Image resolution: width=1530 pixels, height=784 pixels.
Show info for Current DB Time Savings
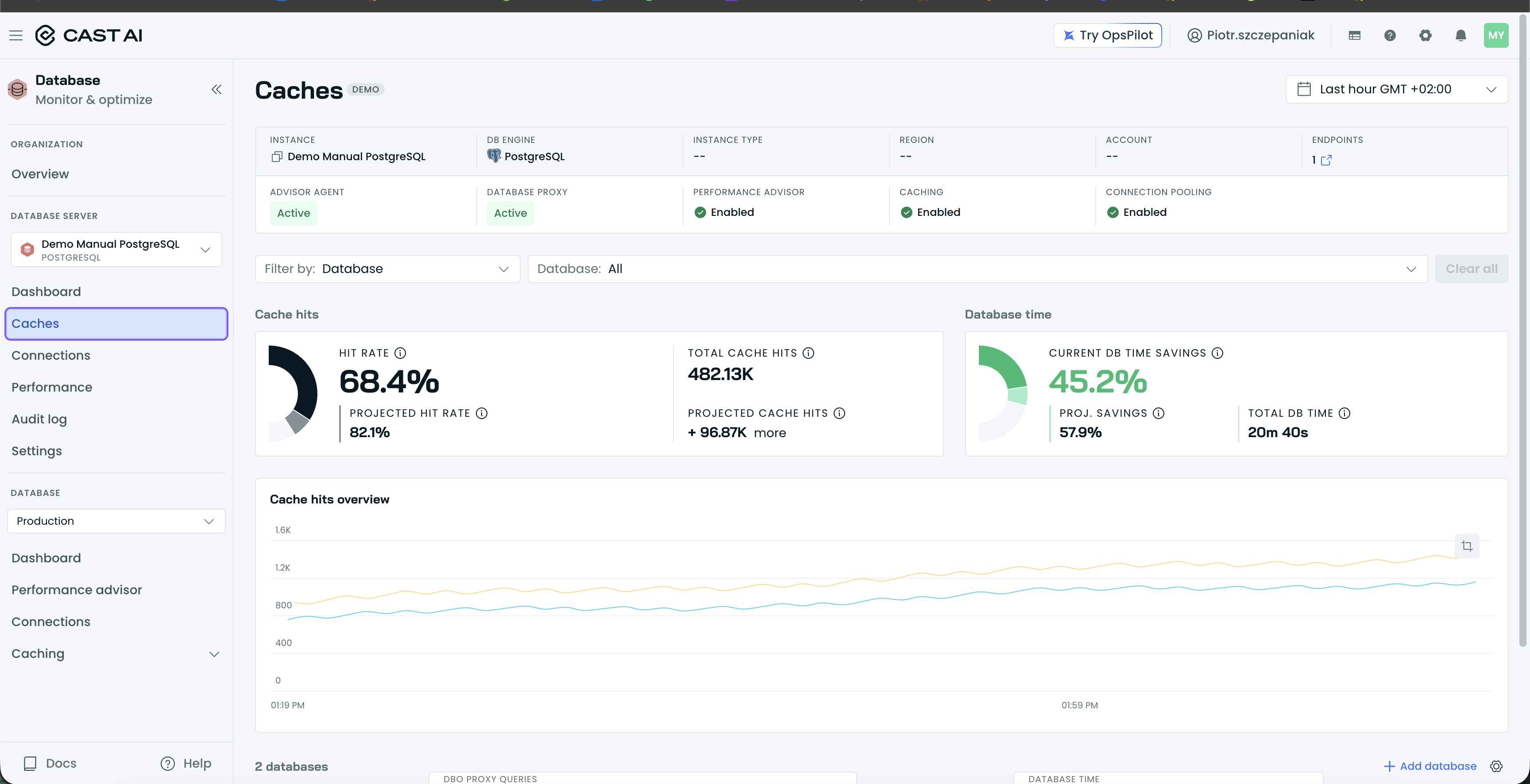(1217, 353)
